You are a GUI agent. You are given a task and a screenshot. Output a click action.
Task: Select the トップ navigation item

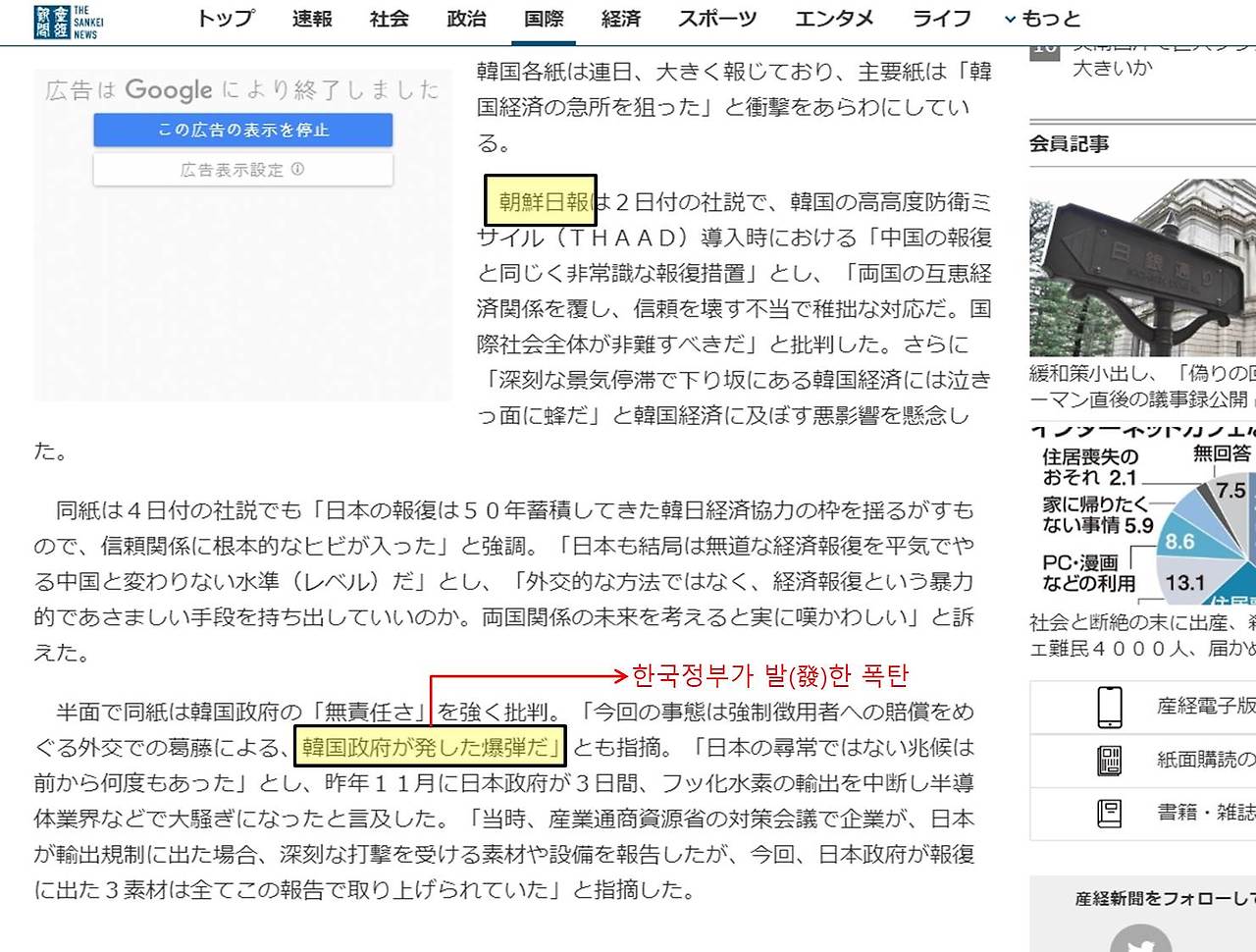pyautogui.click(x=226, y=19)
